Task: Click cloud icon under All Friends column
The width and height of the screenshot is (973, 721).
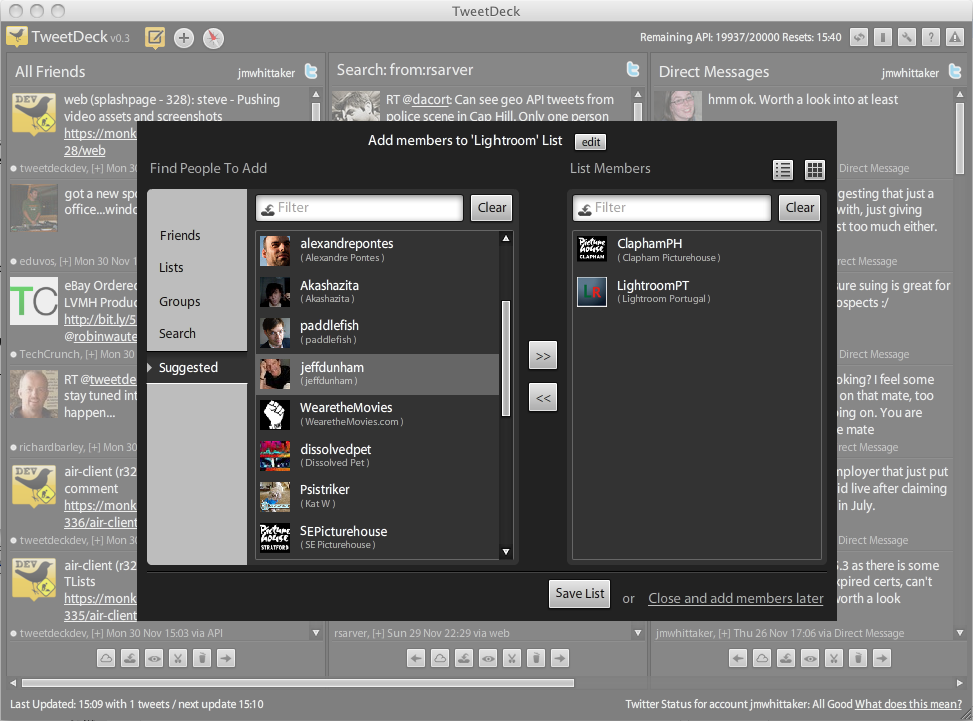Action: point(106,658)
